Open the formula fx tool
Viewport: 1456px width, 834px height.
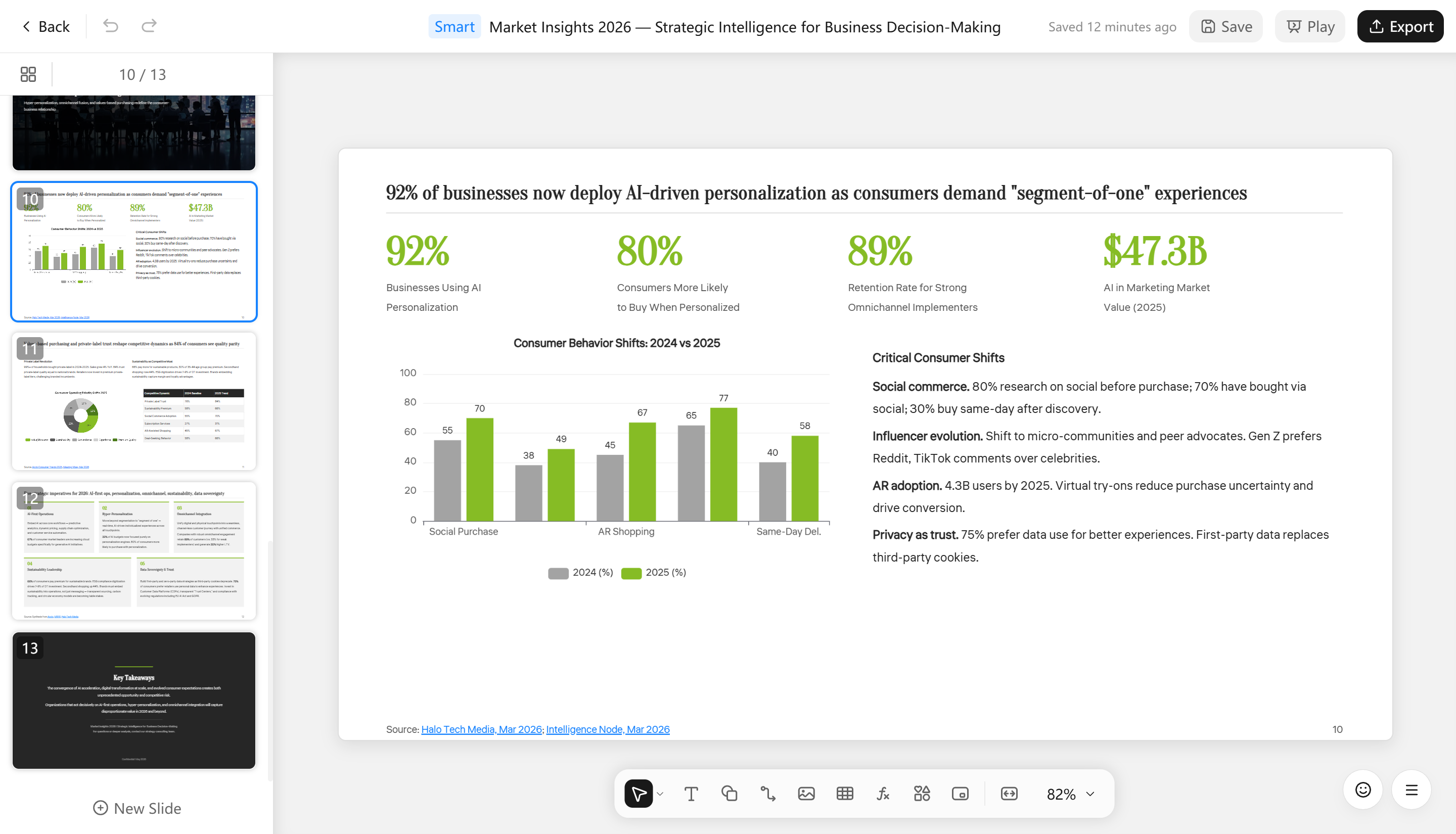coord(883,794)
